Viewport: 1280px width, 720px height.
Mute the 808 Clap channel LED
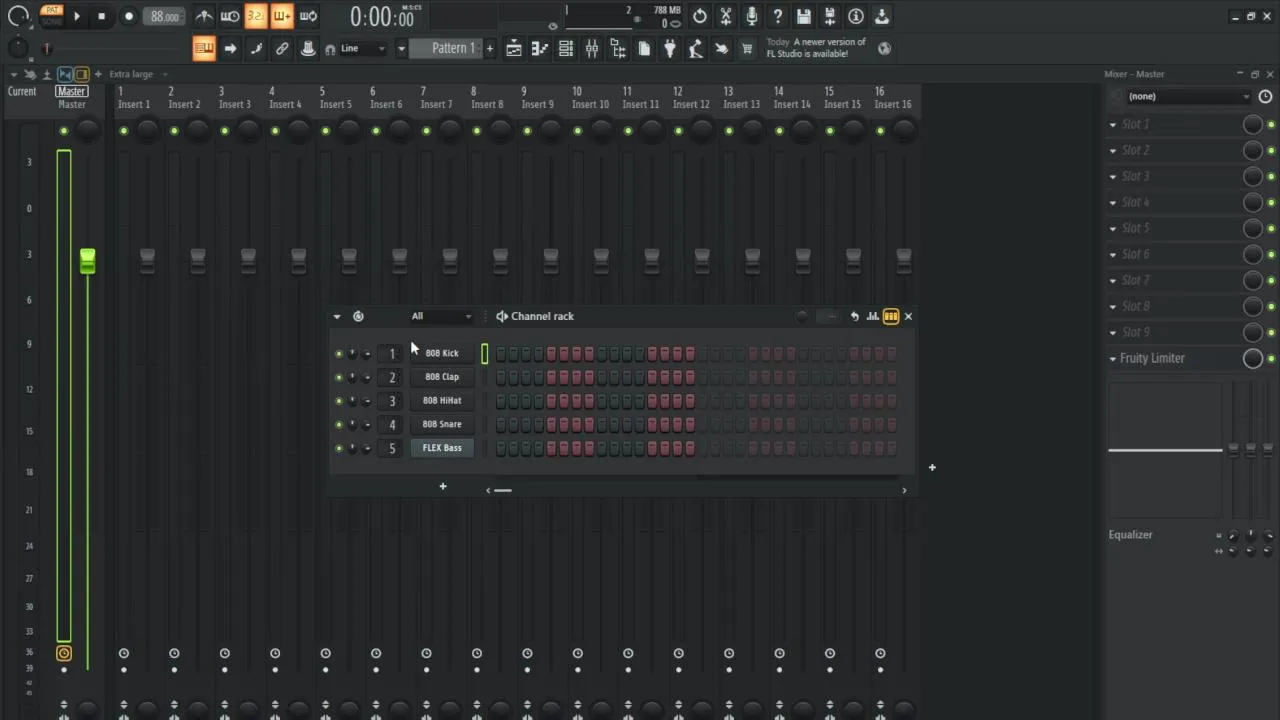338,377
